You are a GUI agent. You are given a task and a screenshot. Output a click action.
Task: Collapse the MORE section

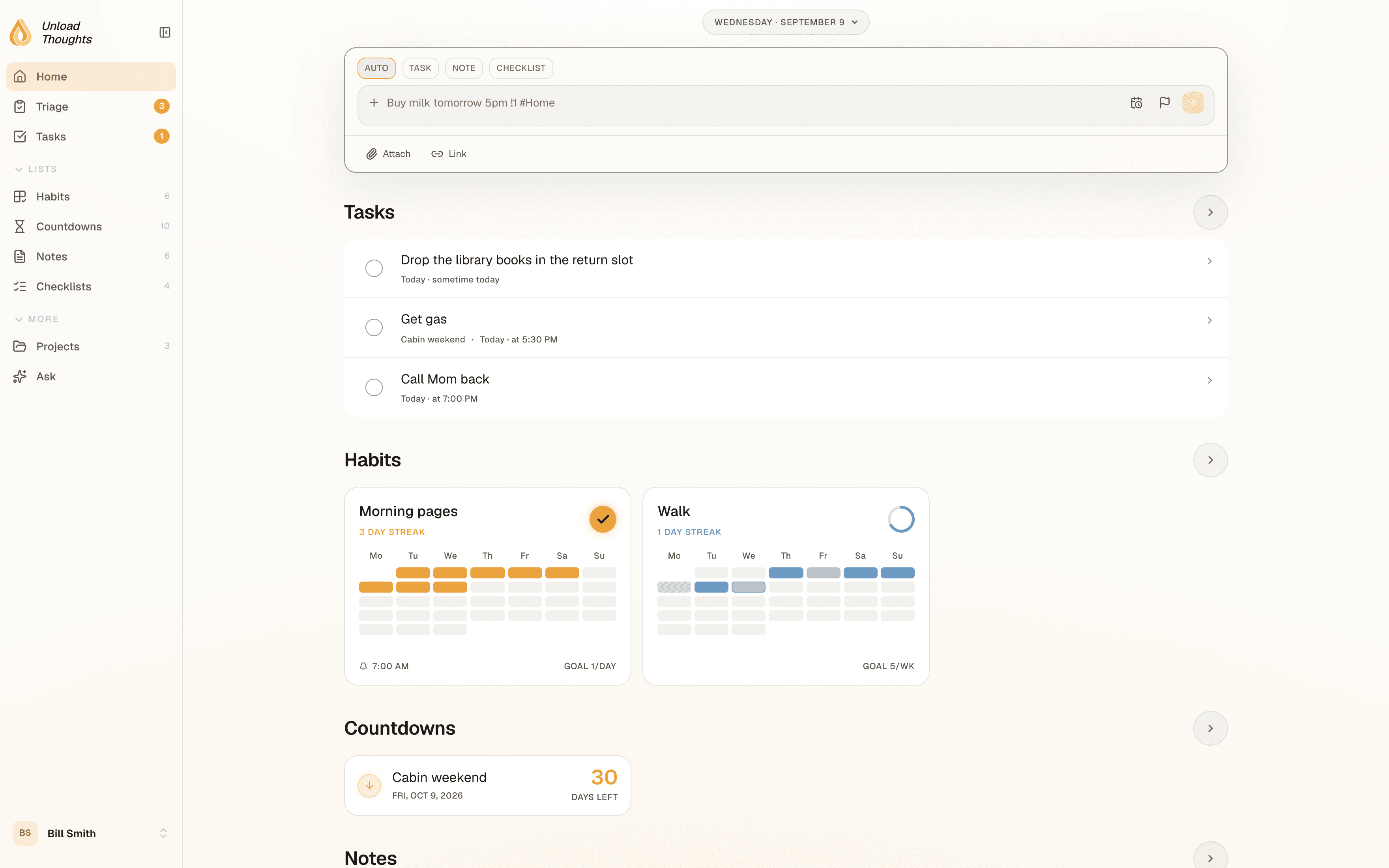36,319
